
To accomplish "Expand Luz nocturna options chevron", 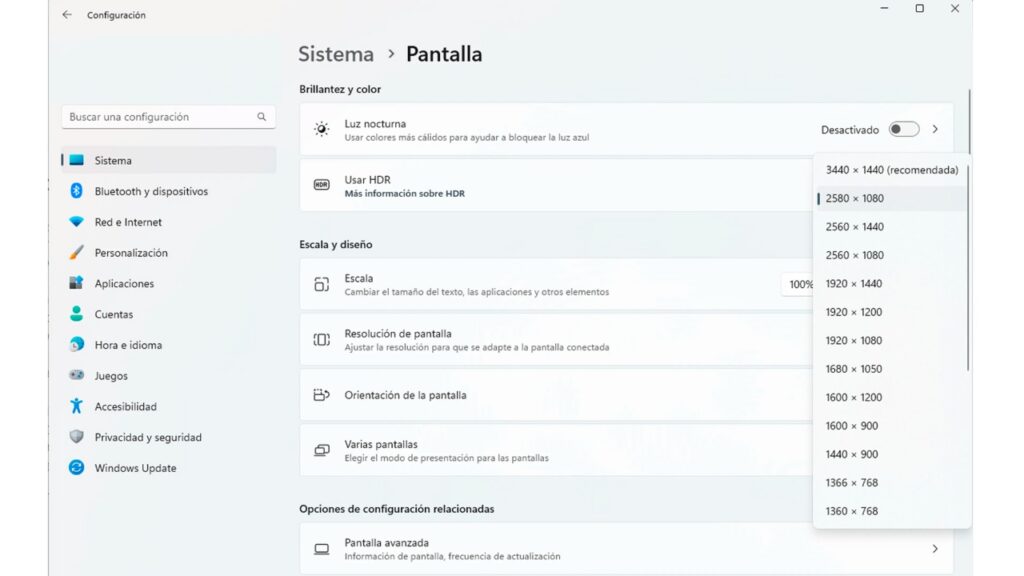I will [x=935, y=130].
